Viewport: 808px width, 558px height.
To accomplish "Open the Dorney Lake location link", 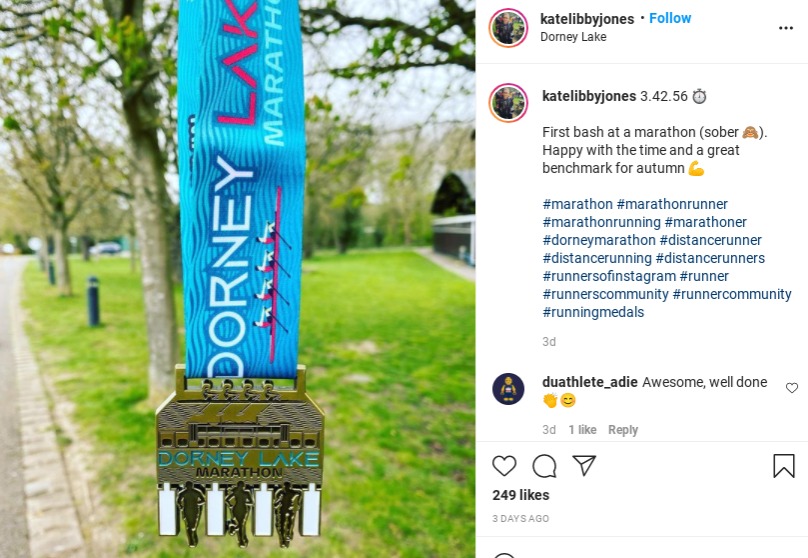I will (x=573, y=37).
